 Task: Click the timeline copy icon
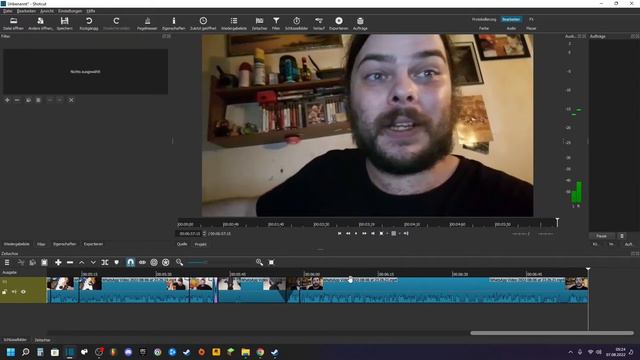coord(33,262)
